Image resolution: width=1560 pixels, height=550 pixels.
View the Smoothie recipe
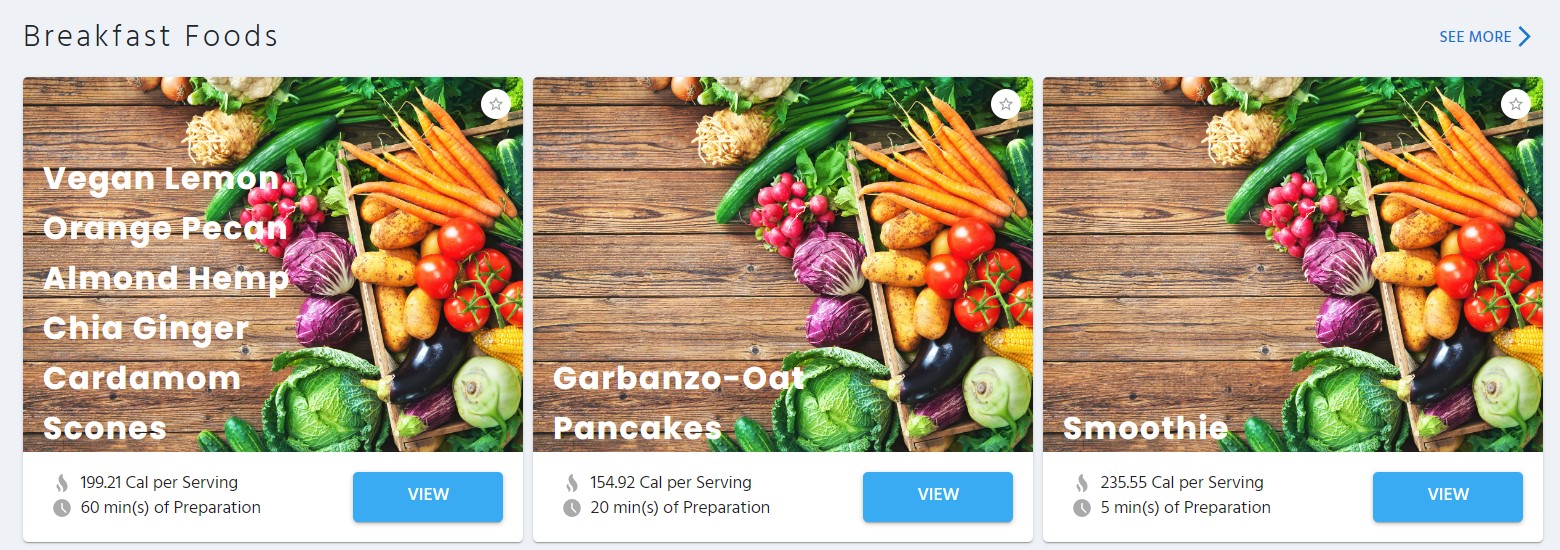[1448, 496]
